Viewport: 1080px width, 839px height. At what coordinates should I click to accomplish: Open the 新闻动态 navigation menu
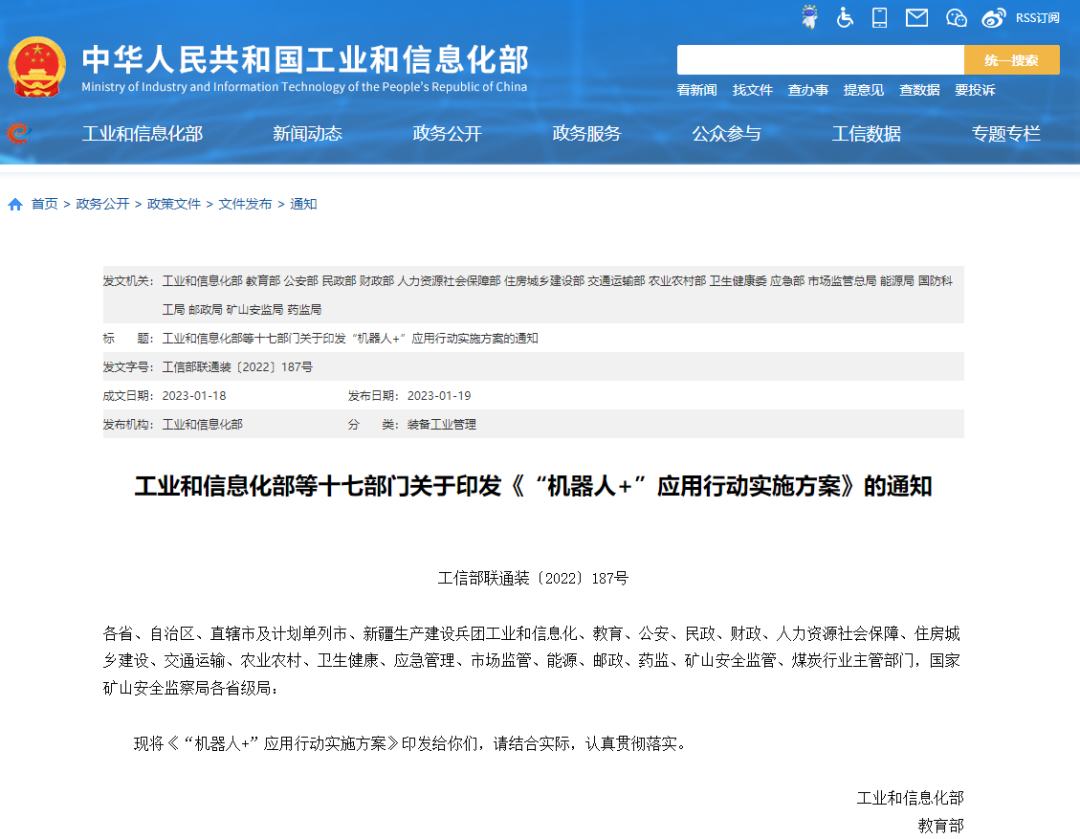click(307, 133)
